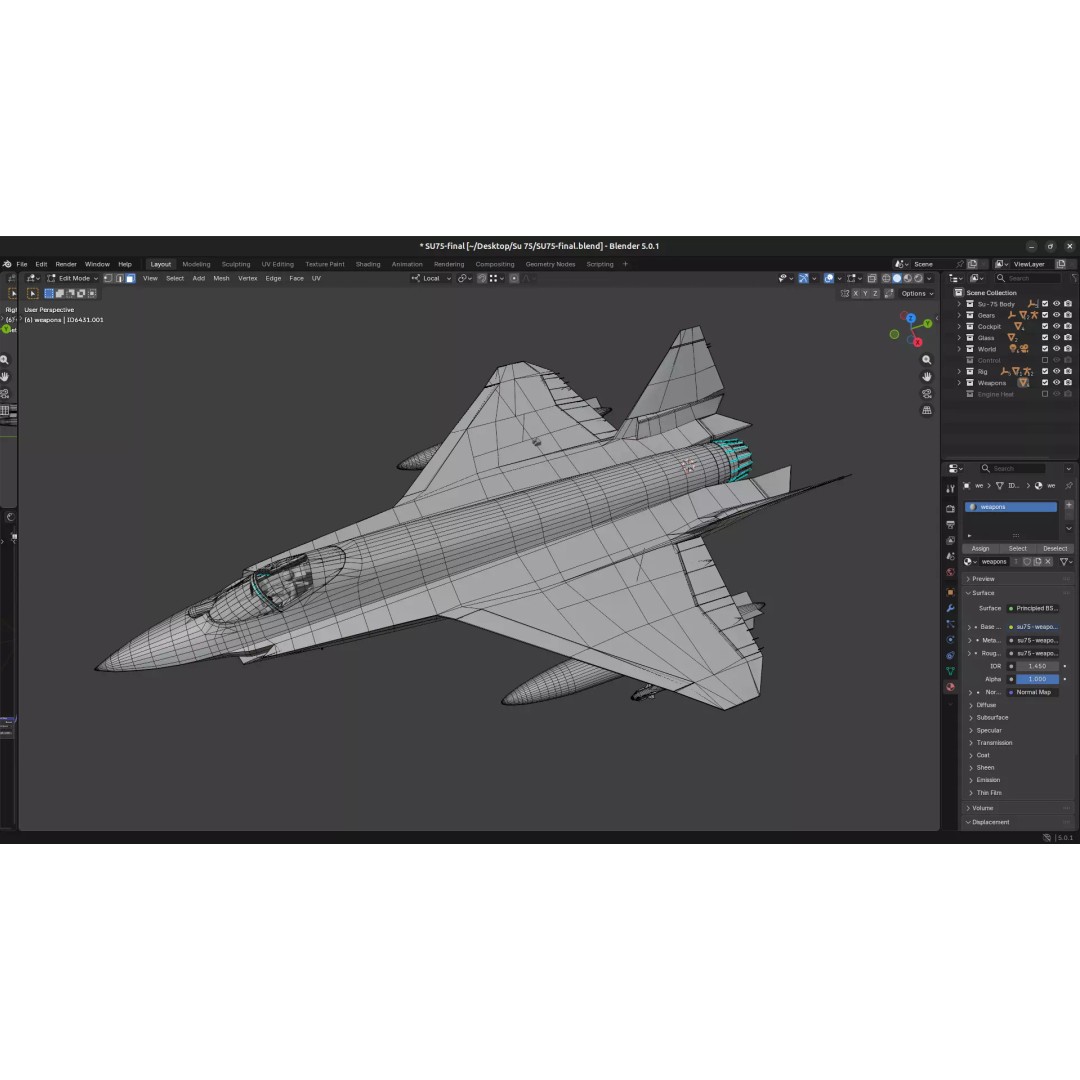
Task: Click the Normal Map link button
Action: click(x=1033, y=693)
